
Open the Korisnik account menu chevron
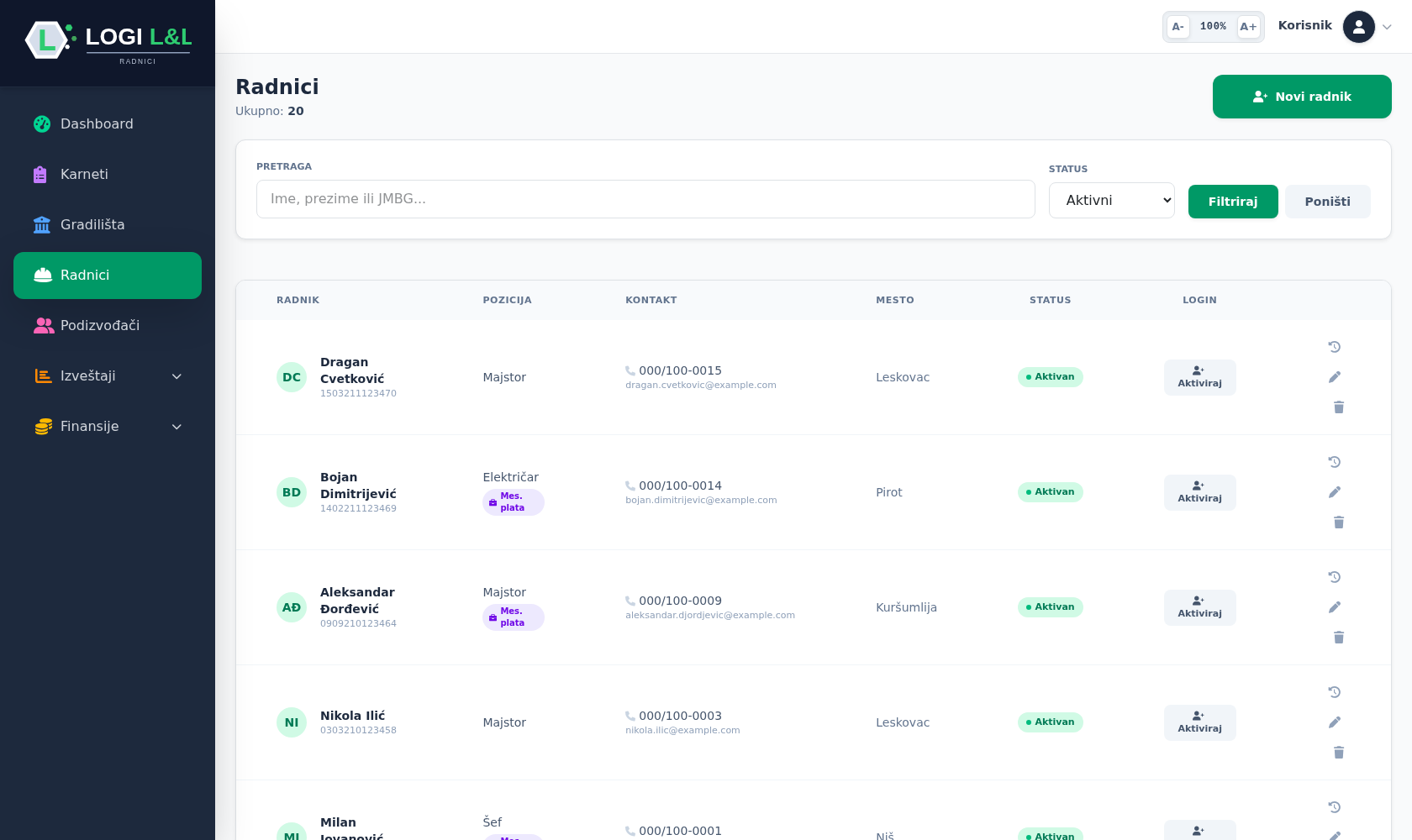pyautogui.click(x=1387, y=27)
